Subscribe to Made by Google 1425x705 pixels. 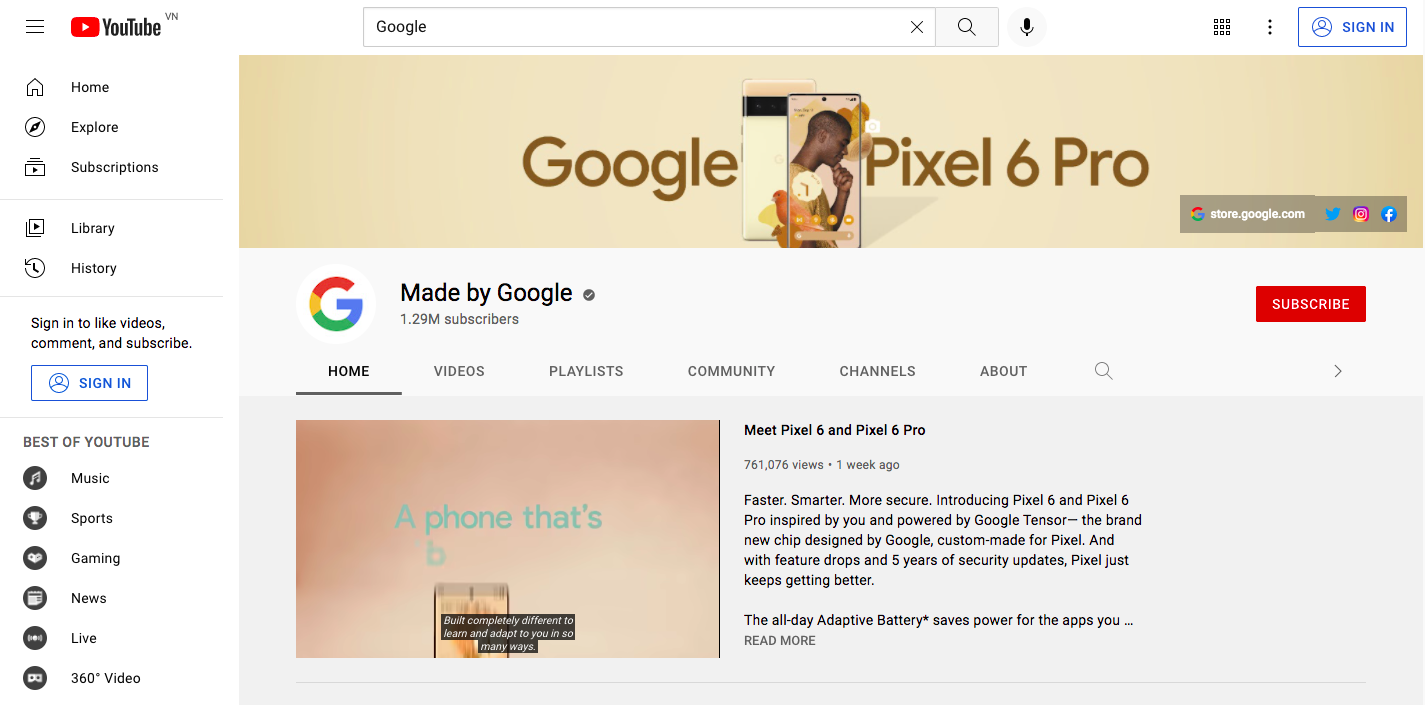click(1310, 304)
